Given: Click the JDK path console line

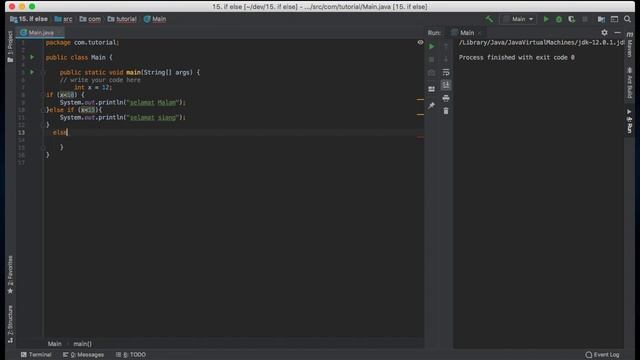Looking at the screenshot, I should coord(541,42).
